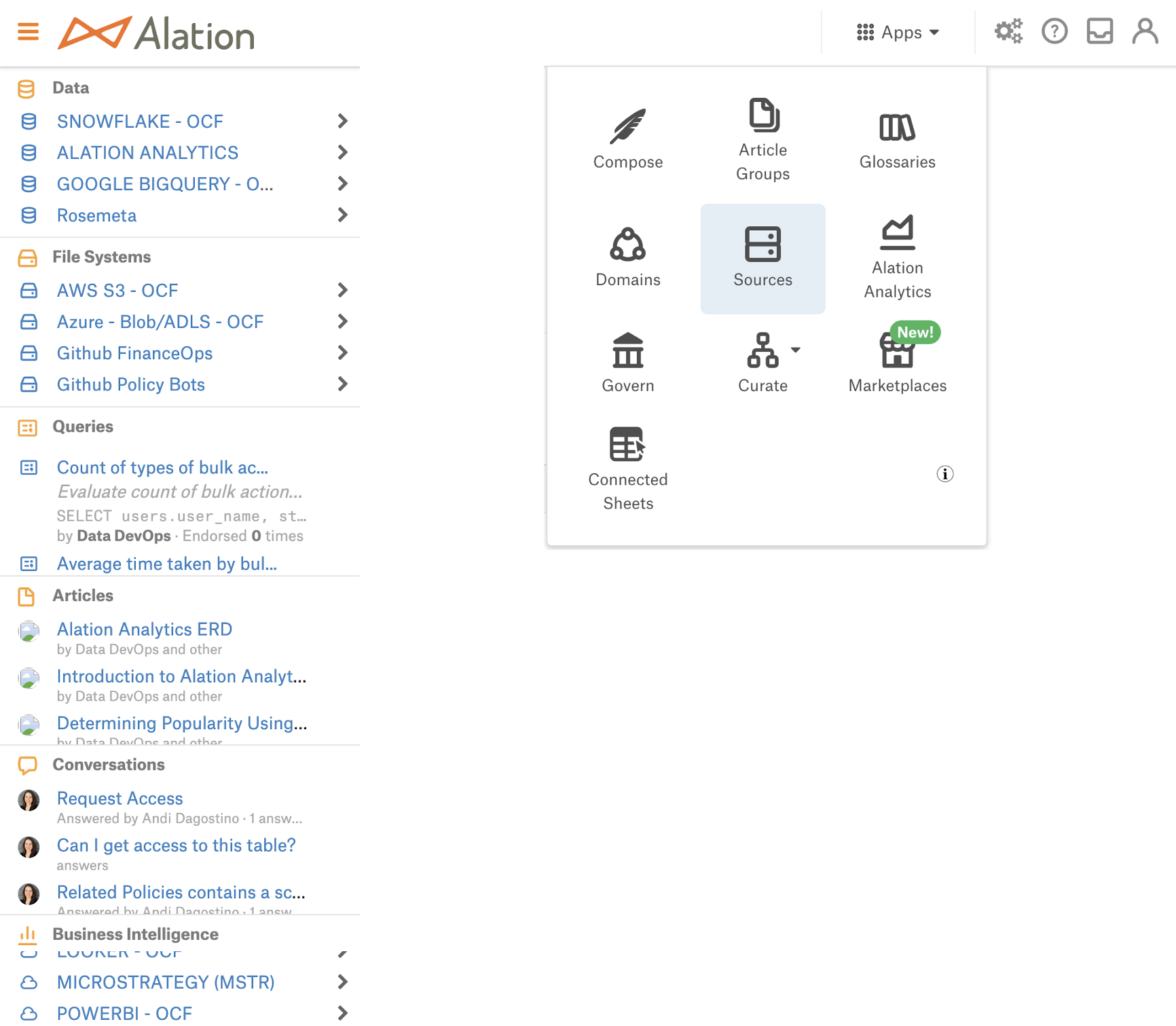Open the Domains app
Image resolution: width=1176 pixels, height=1026 pixels.
[628, 259]
